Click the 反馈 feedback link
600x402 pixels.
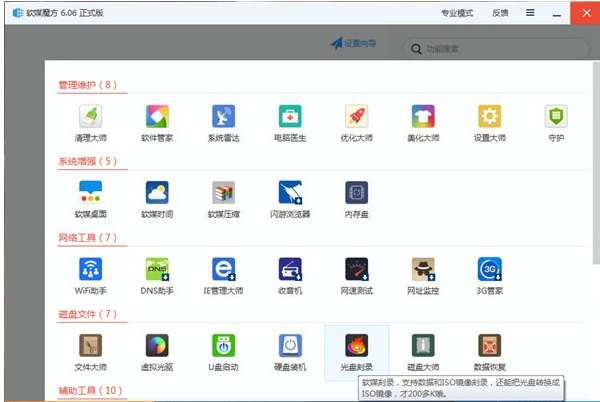500,13
